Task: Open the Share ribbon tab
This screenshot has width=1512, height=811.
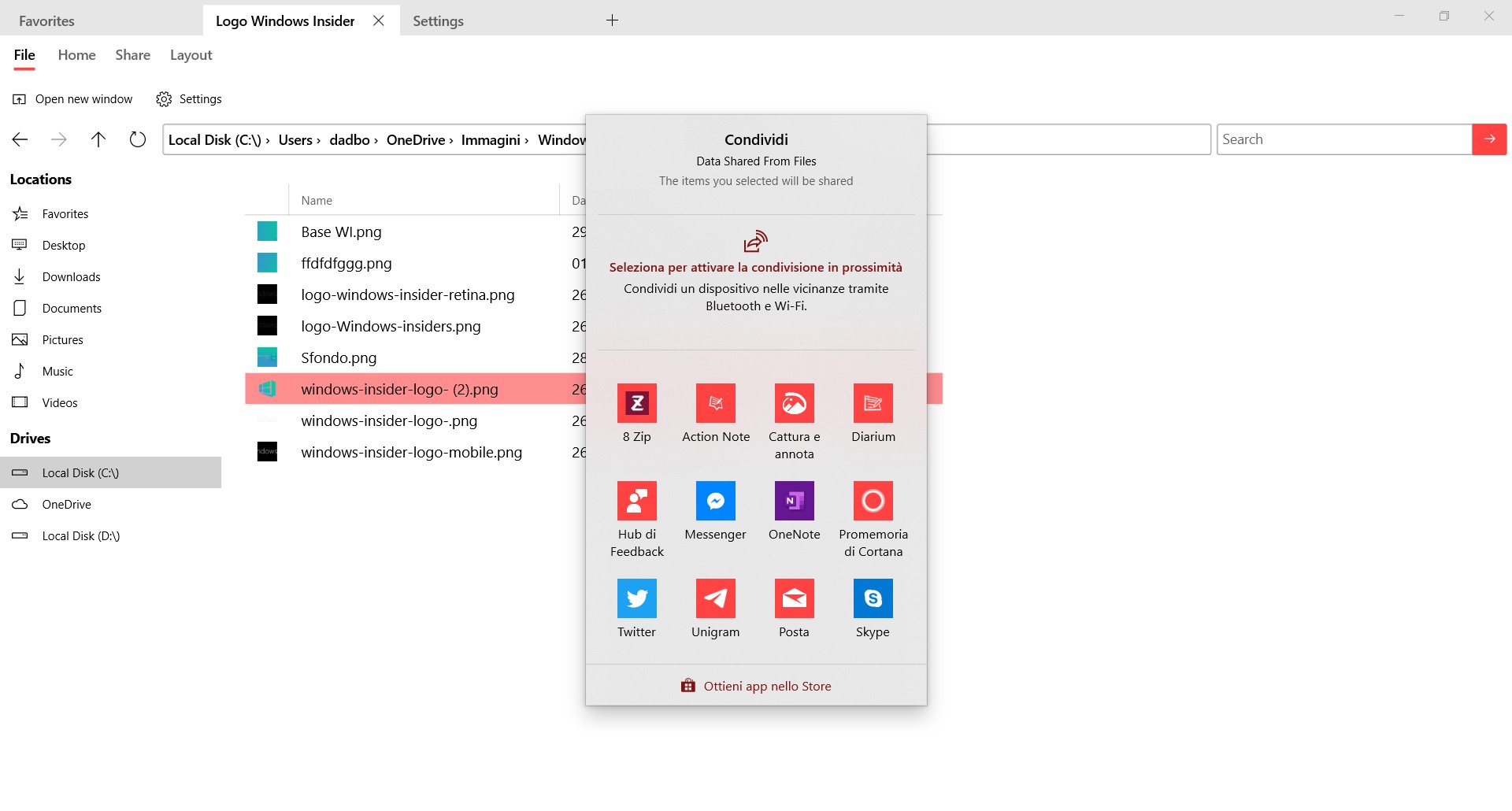Action: click(x=132, y=55)
